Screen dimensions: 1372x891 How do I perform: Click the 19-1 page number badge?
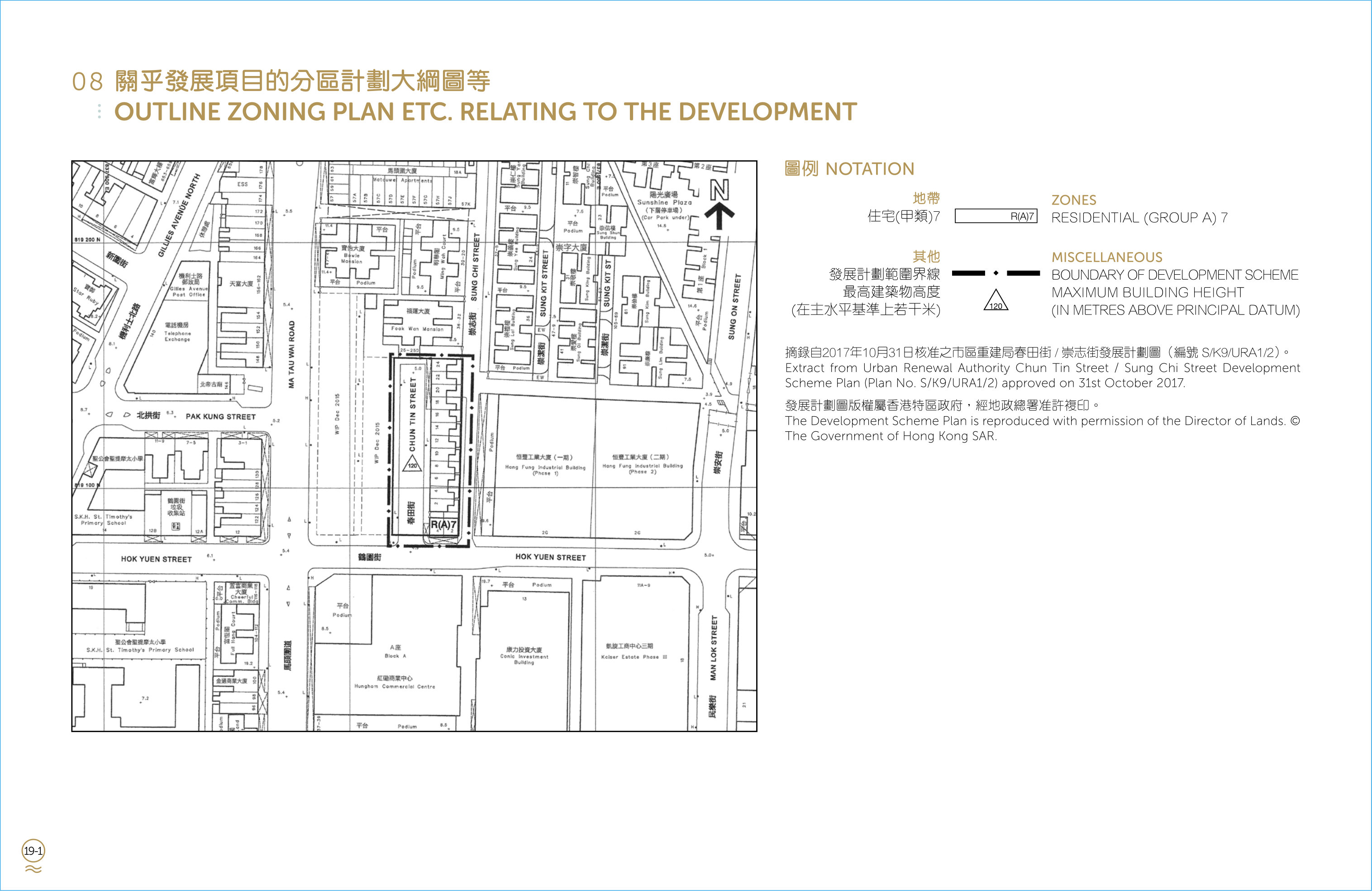tap(33, 851)
